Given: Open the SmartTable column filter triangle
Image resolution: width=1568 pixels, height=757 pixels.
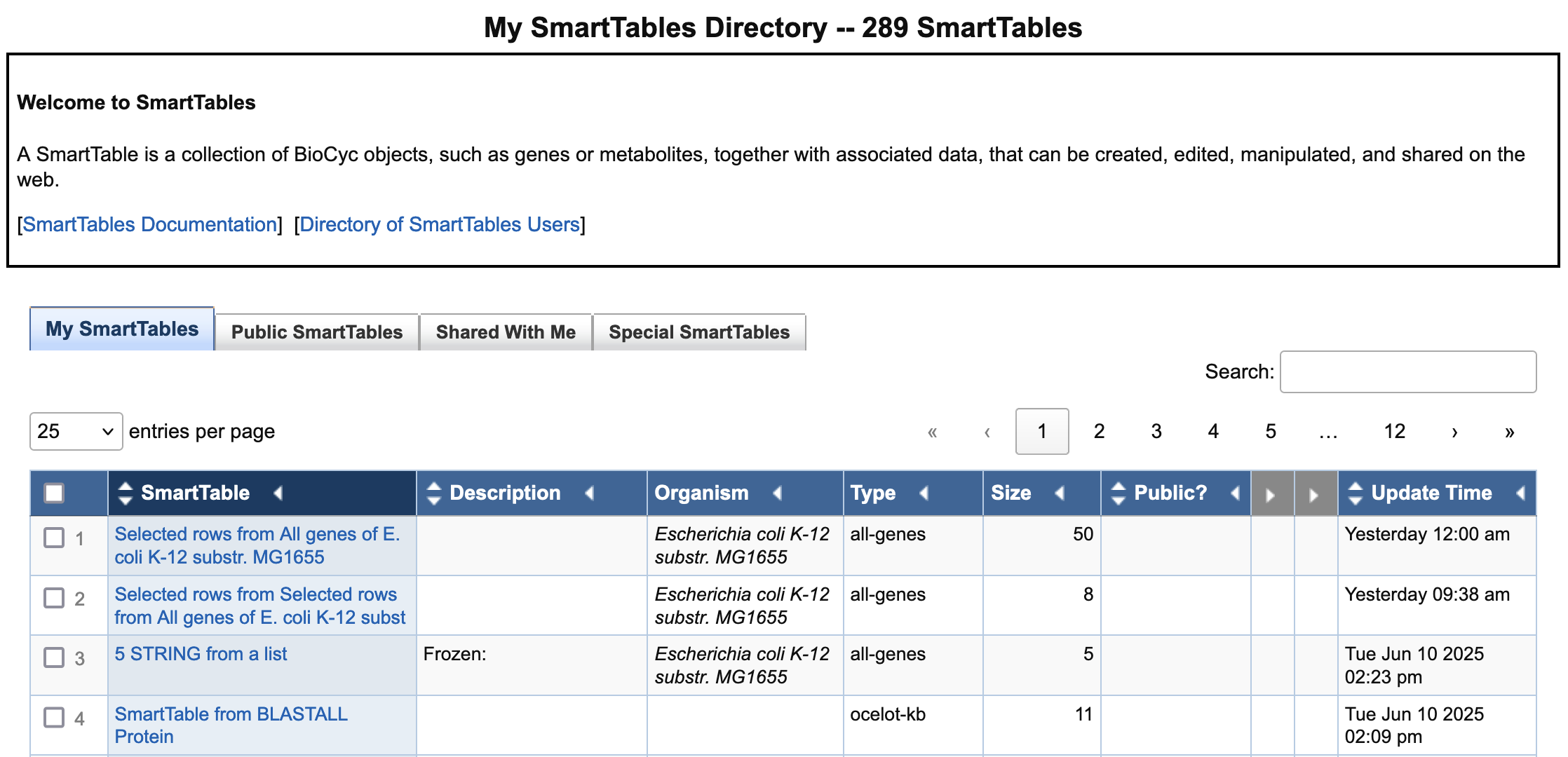Looking at the screenshot, I should (278, 493).
